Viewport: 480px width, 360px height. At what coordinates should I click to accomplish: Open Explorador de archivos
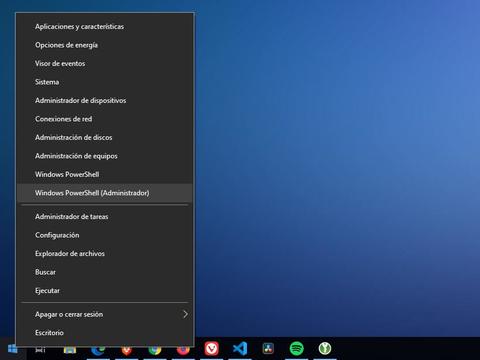coord(105,254)
